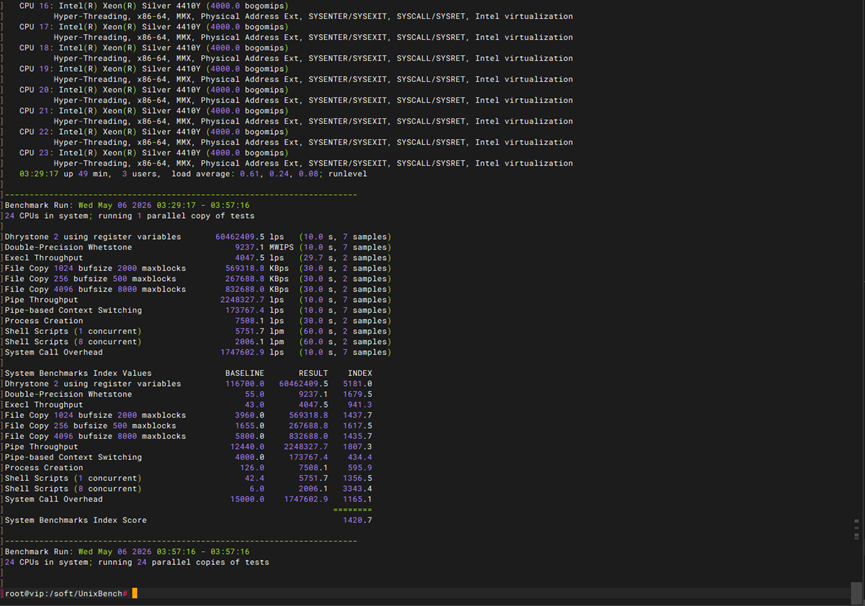The height and width of the screenshot is (606, 865).
Task: Click the 'CPU 21' label
Action: tap(34, 110)
